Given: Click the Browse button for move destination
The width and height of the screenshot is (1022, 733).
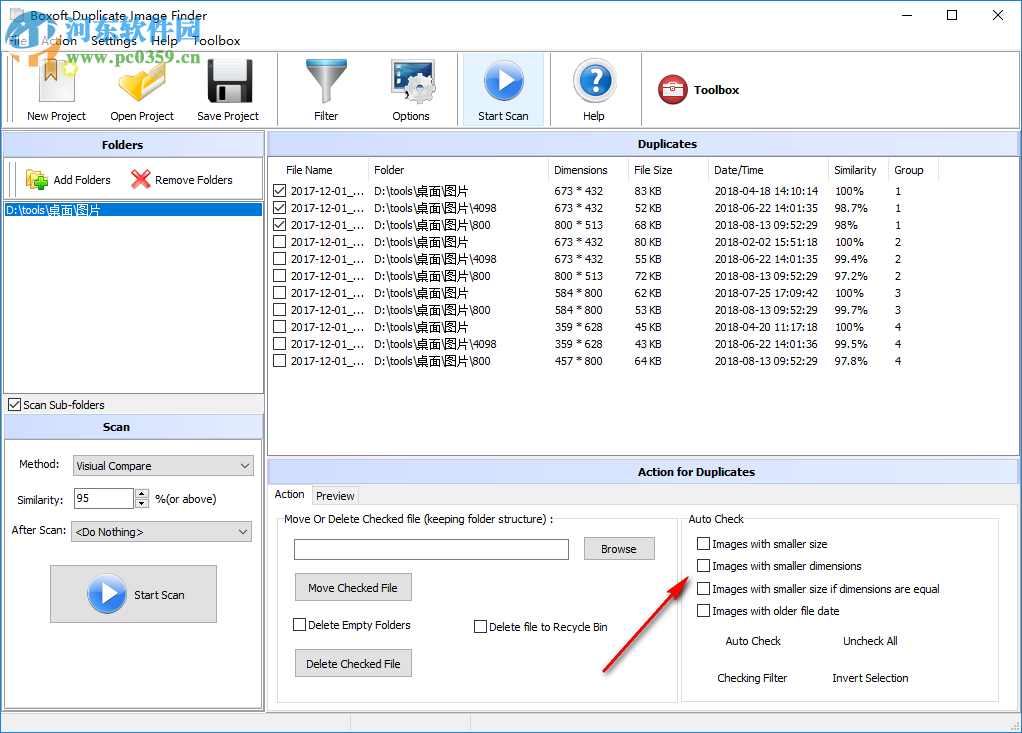Looking at the screenshot, I should [618, 549].
